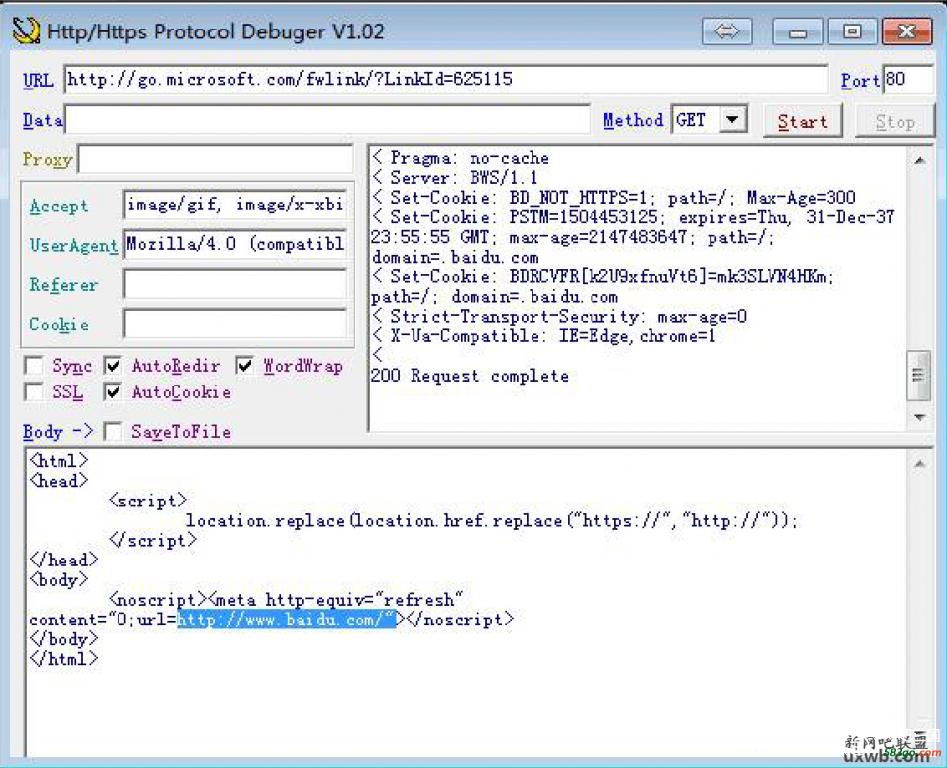Focus the URL input field
The image size is (947, 768).
(x=446, y=79)
